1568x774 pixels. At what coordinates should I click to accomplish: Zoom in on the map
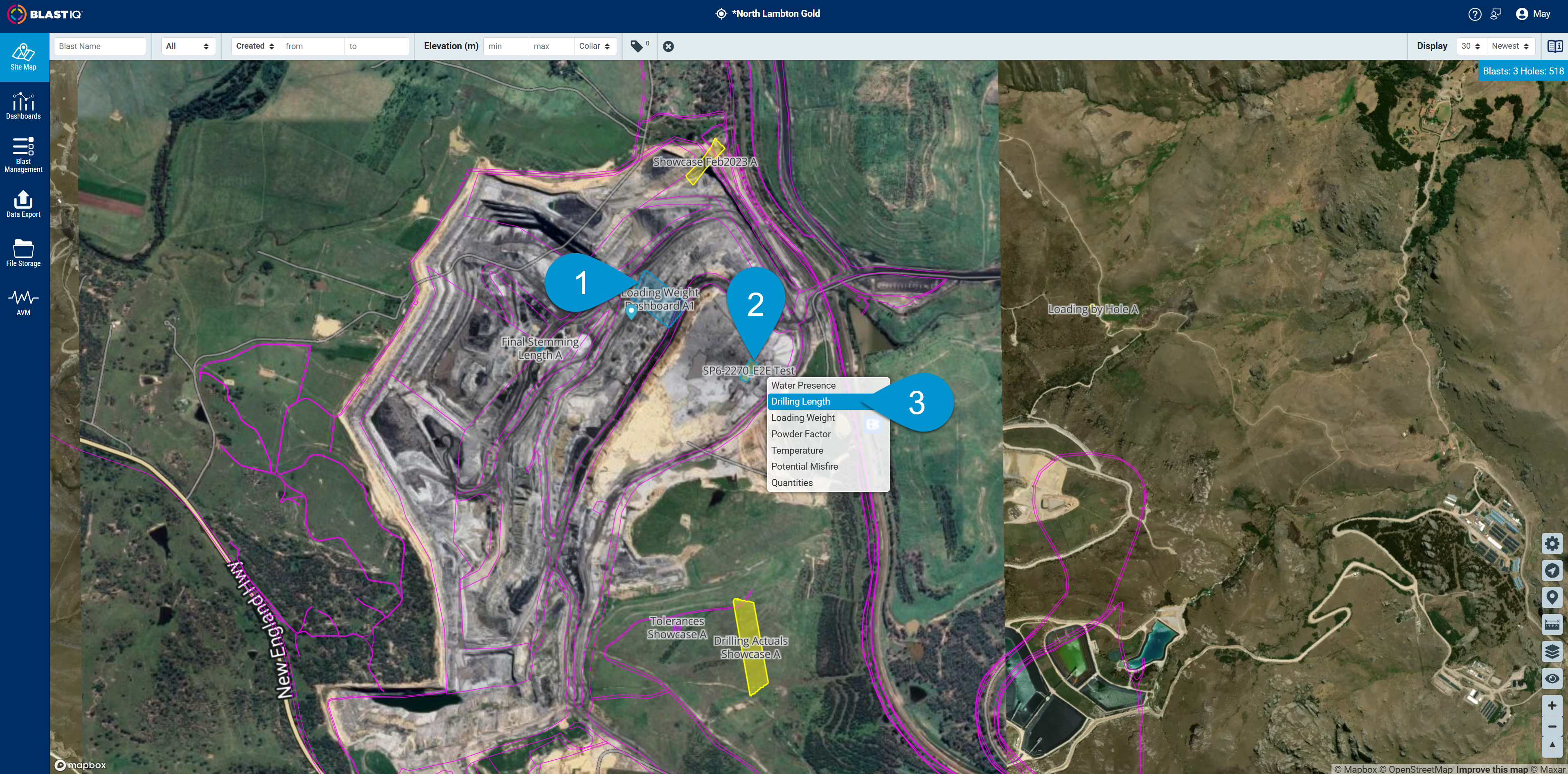tap(1552, 706)
